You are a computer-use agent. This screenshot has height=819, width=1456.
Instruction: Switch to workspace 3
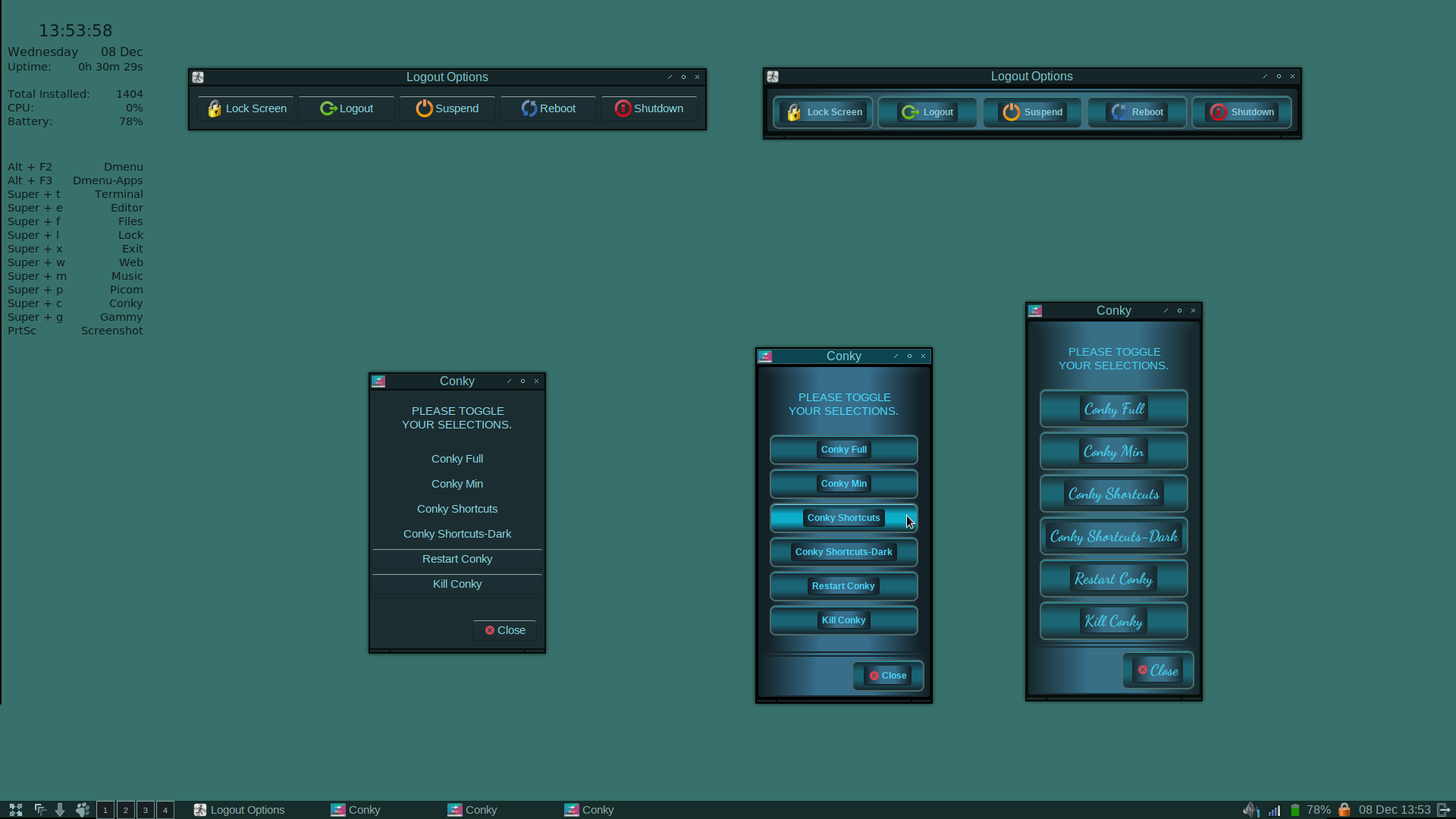(x=146, y=810)
